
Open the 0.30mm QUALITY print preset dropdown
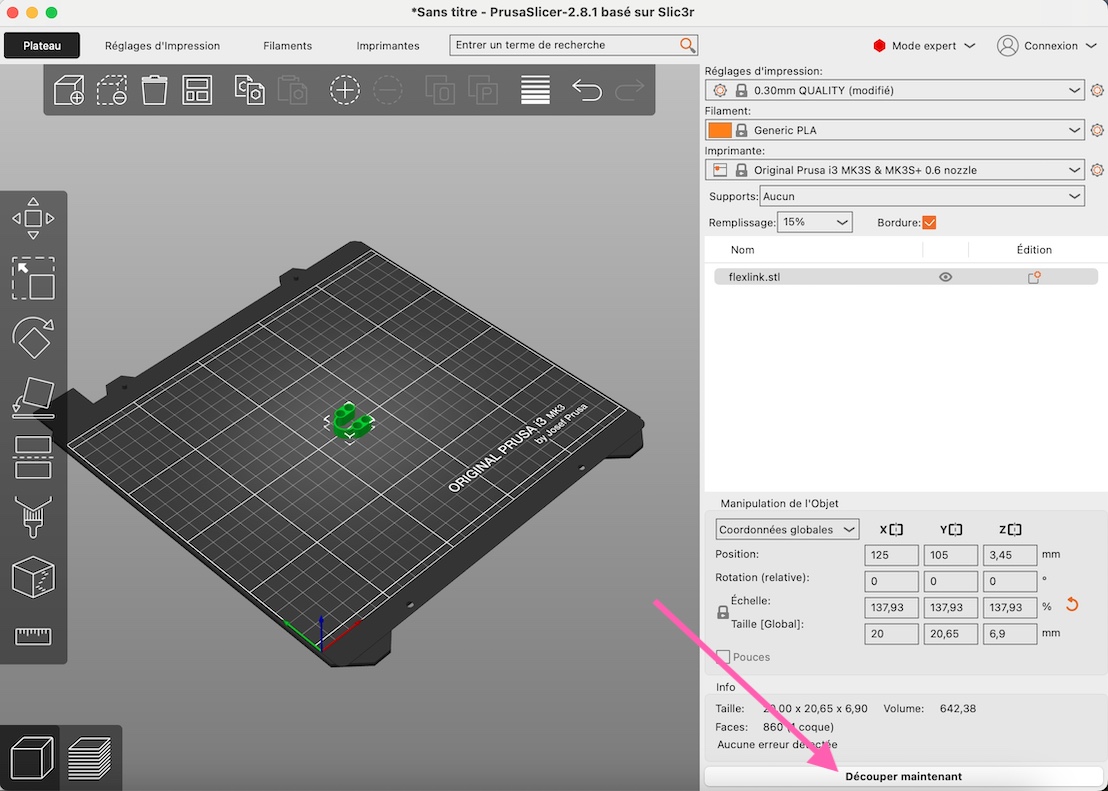coord(895,90)
